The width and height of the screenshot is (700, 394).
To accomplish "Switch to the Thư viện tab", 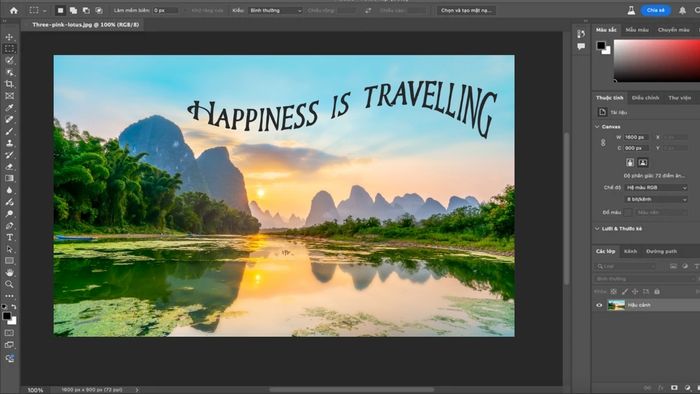I will [x=679, y=98].
